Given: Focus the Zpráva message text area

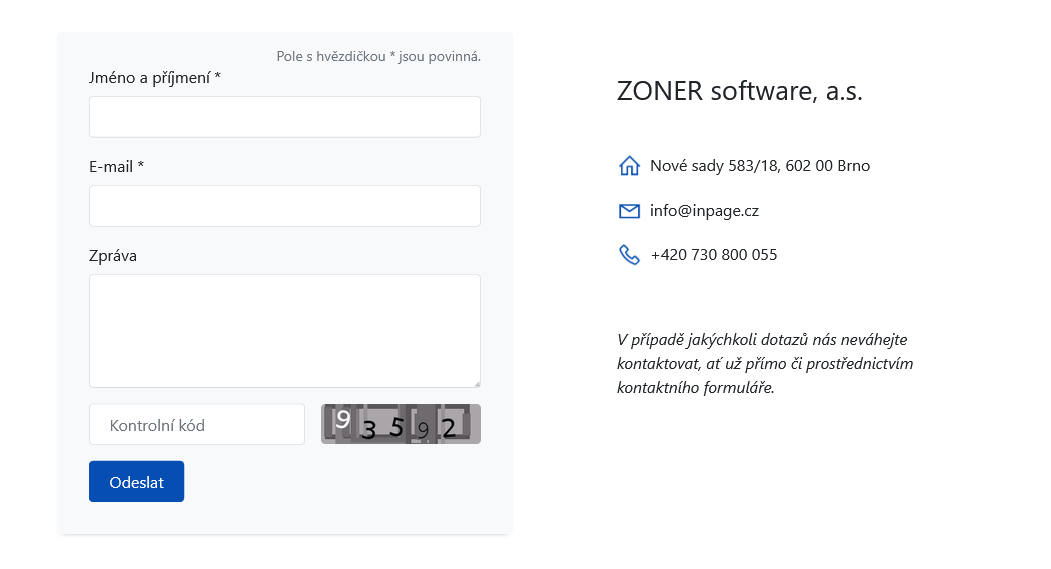Looking at the screenshot, I should pyautogui.click(x=285, y=330).
